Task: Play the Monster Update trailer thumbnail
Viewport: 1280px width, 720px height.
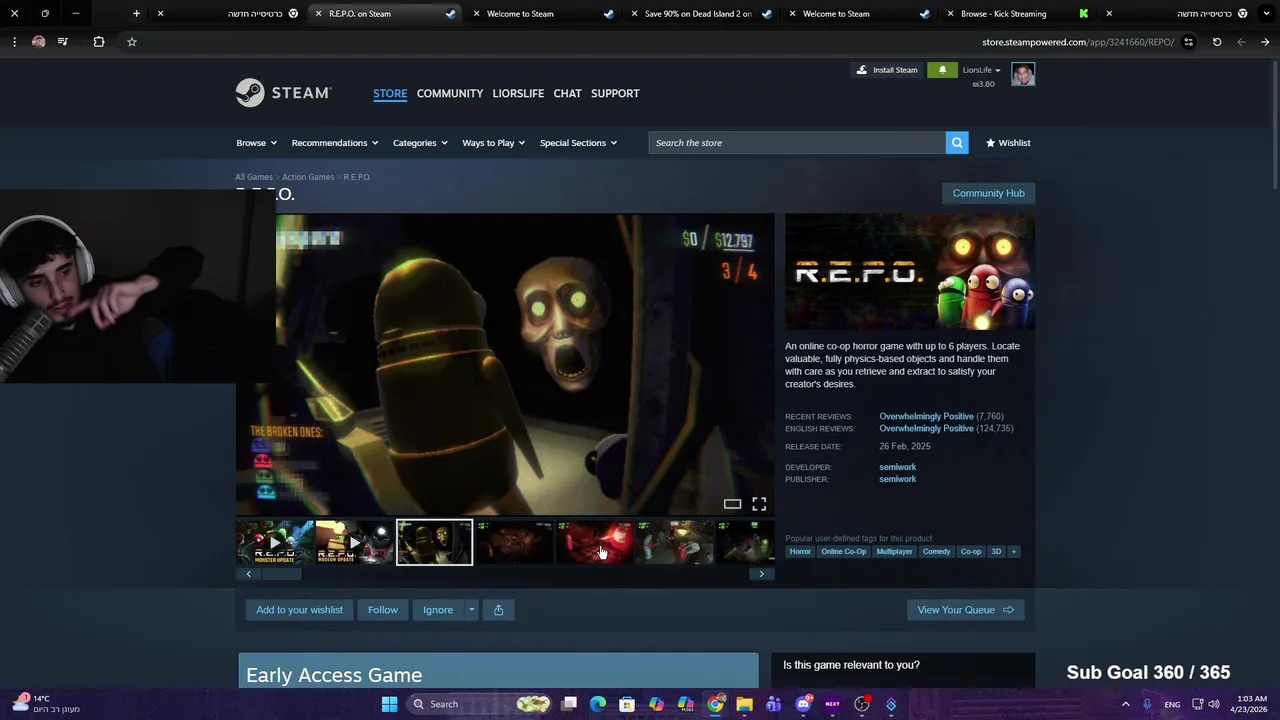Action: pyautogui.click(x=275, y=542)
